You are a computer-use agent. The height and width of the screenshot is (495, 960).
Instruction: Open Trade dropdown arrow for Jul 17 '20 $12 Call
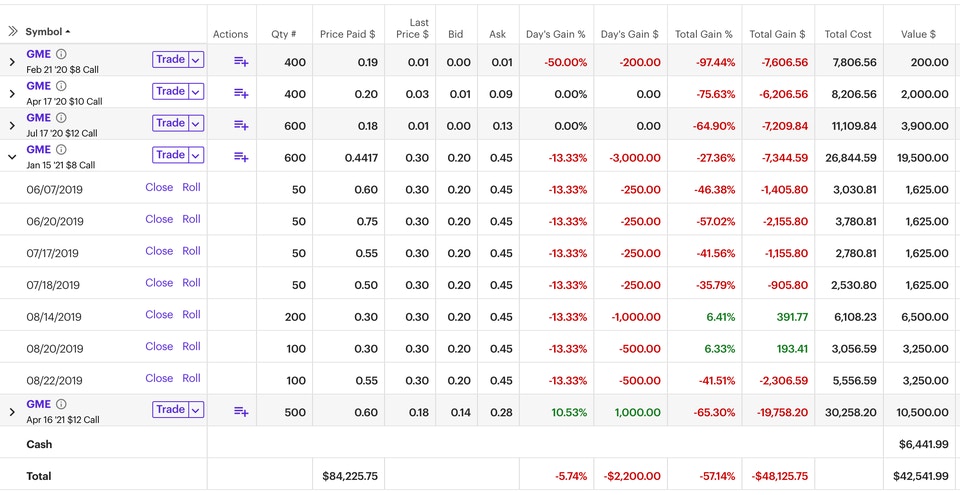coord(196,124)
